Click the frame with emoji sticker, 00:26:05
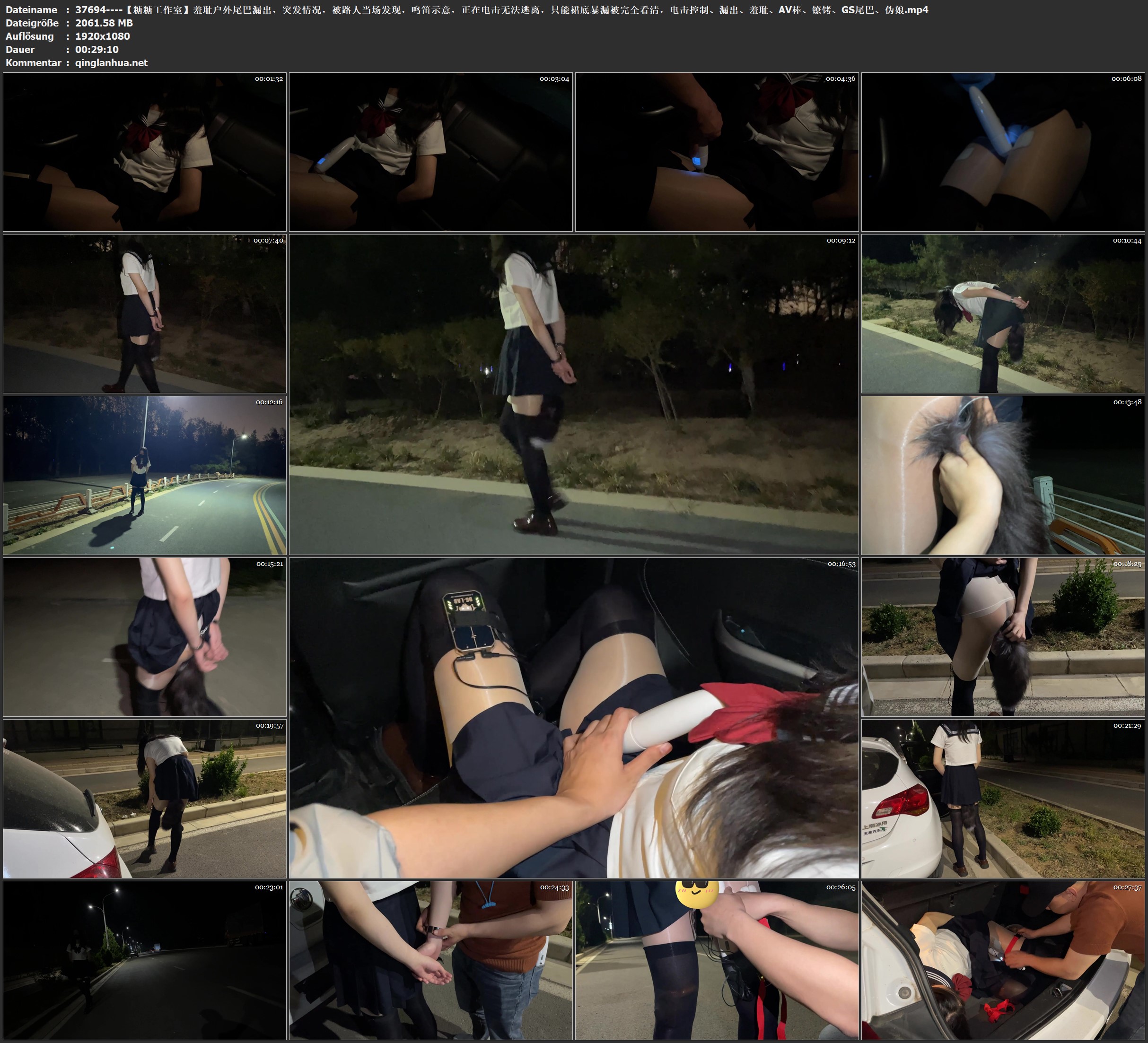The height and width of the screenshot is (1043, 1148). 716,960
